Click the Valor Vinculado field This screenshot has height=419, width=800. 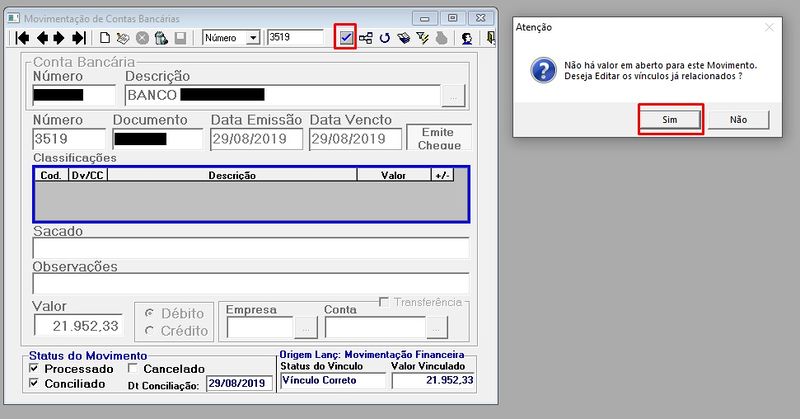click(433, 380)
